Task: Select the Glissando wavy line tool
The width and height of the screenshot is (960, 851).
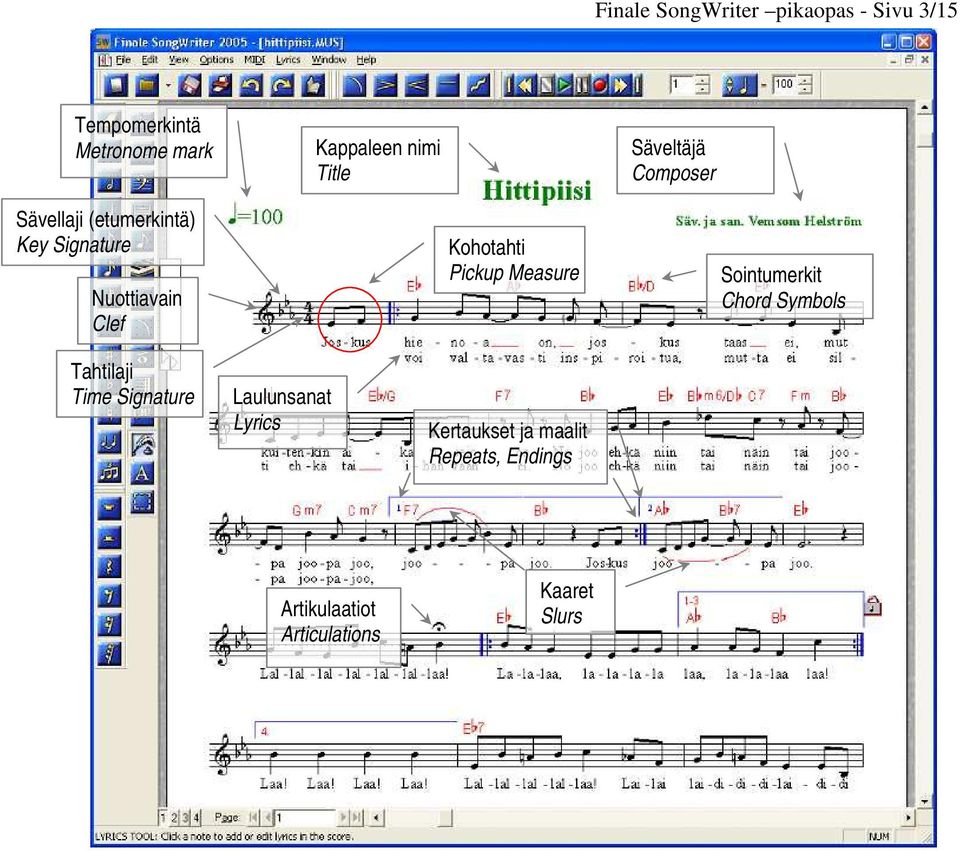Action: point(478,85)
